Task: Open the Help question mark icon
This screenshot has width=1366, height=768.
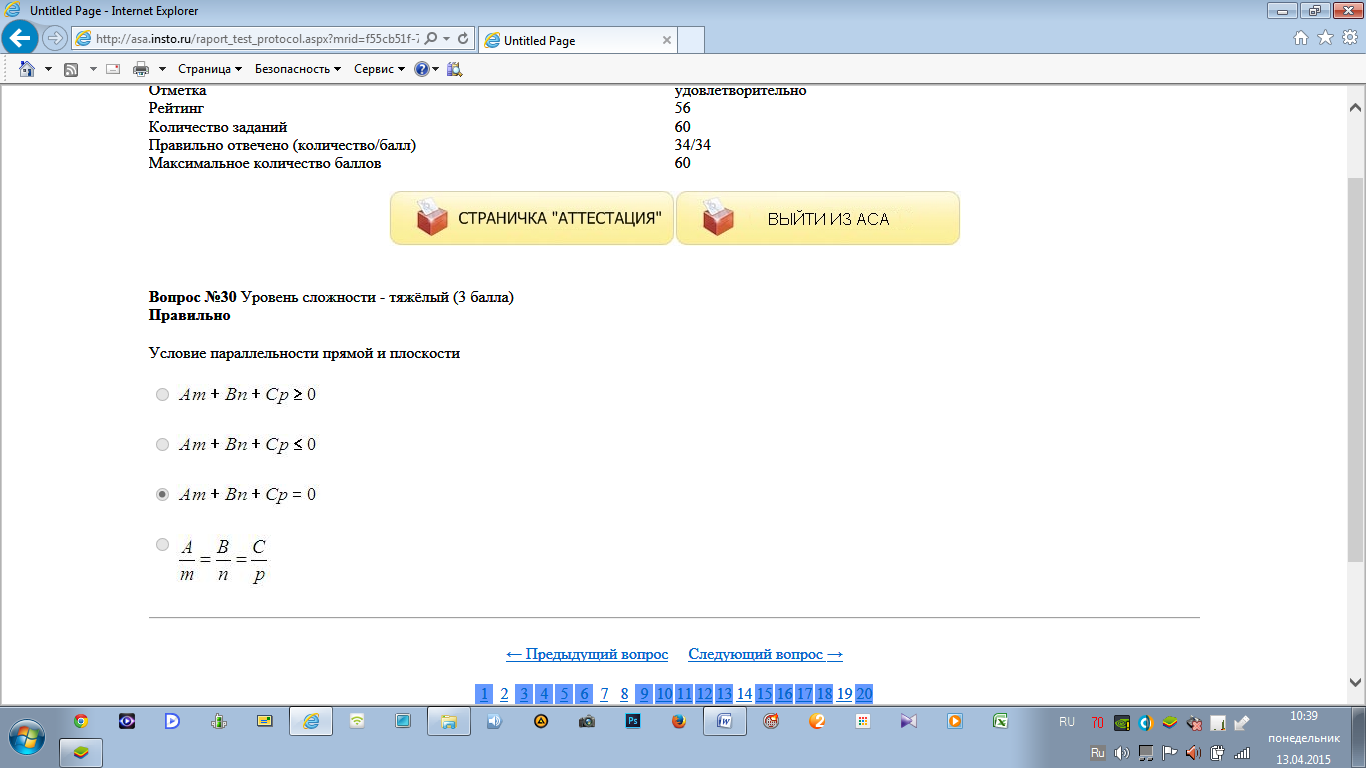Action: (421, 69)
